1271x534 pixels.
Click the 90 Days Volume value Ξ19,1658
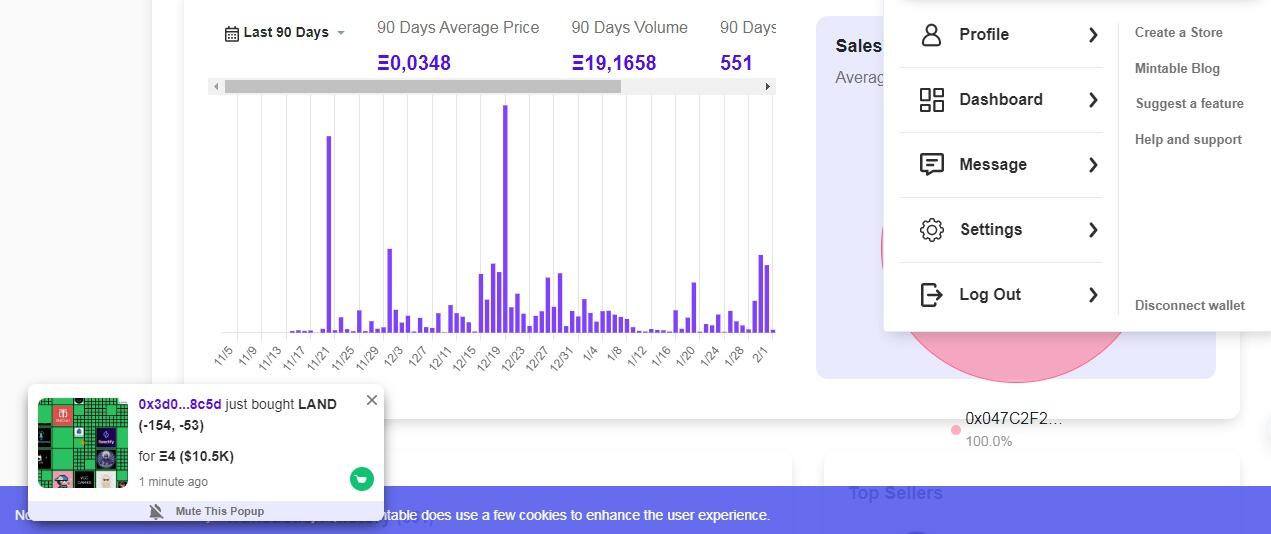[x=614, y=63]
